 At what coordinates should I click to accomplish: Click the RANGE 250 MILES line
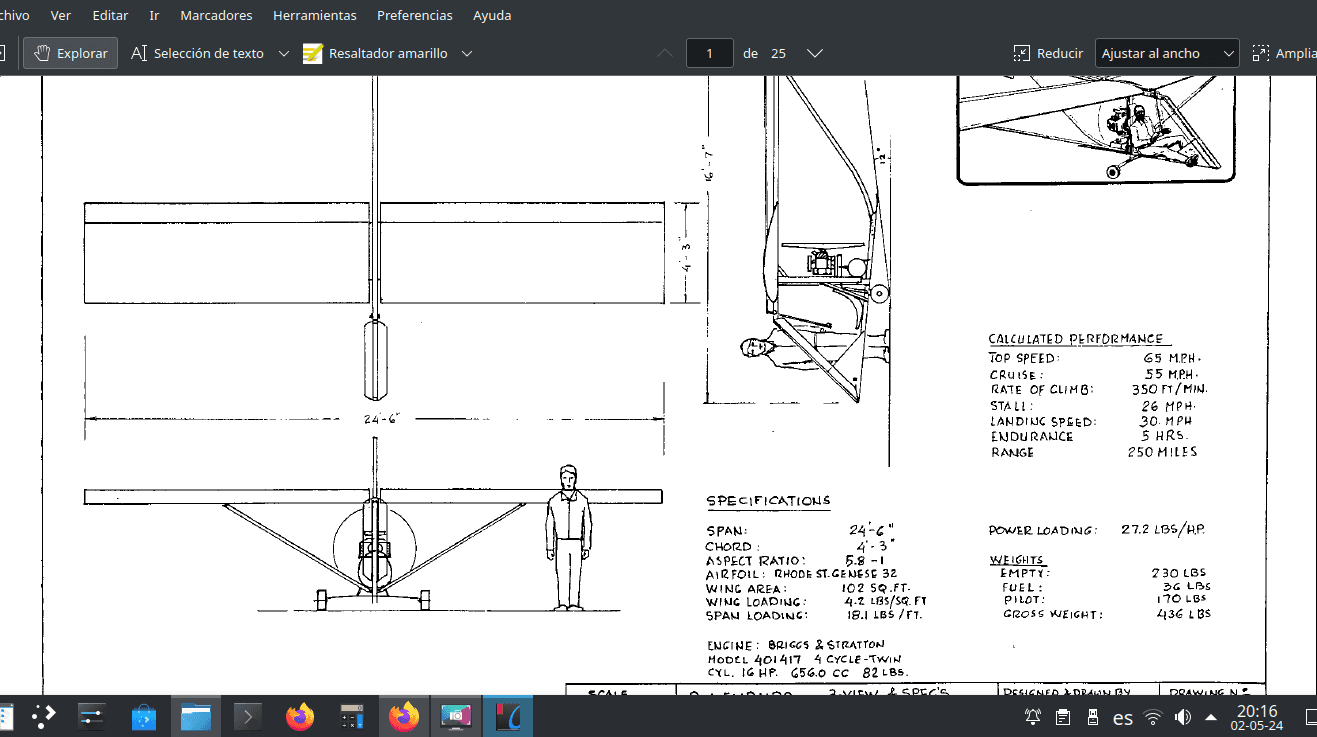[x=1093, y=452]
